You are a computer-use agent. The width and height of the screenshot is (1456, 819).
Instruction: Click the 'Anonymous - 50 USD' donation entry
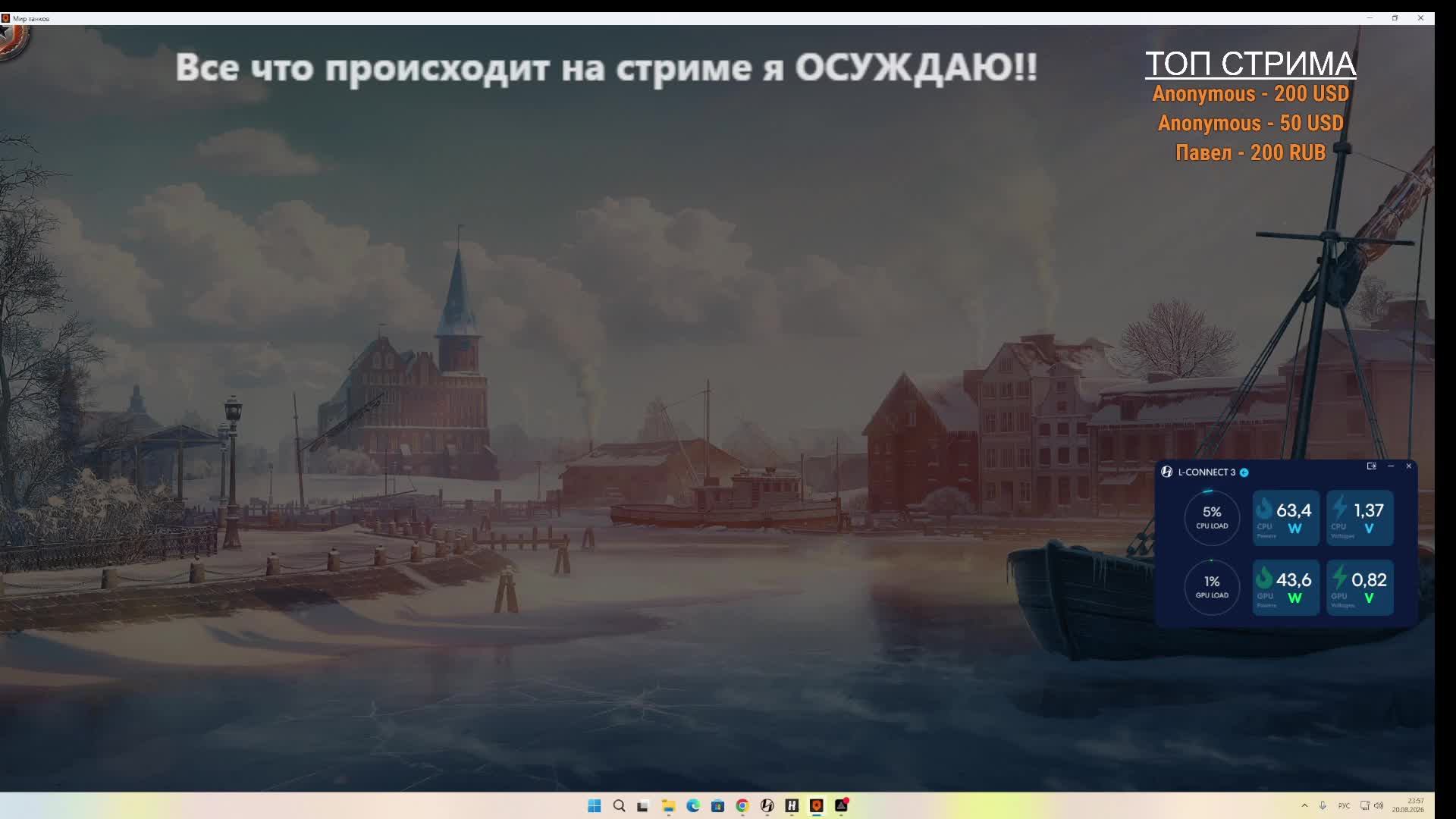pos(1250,123)
